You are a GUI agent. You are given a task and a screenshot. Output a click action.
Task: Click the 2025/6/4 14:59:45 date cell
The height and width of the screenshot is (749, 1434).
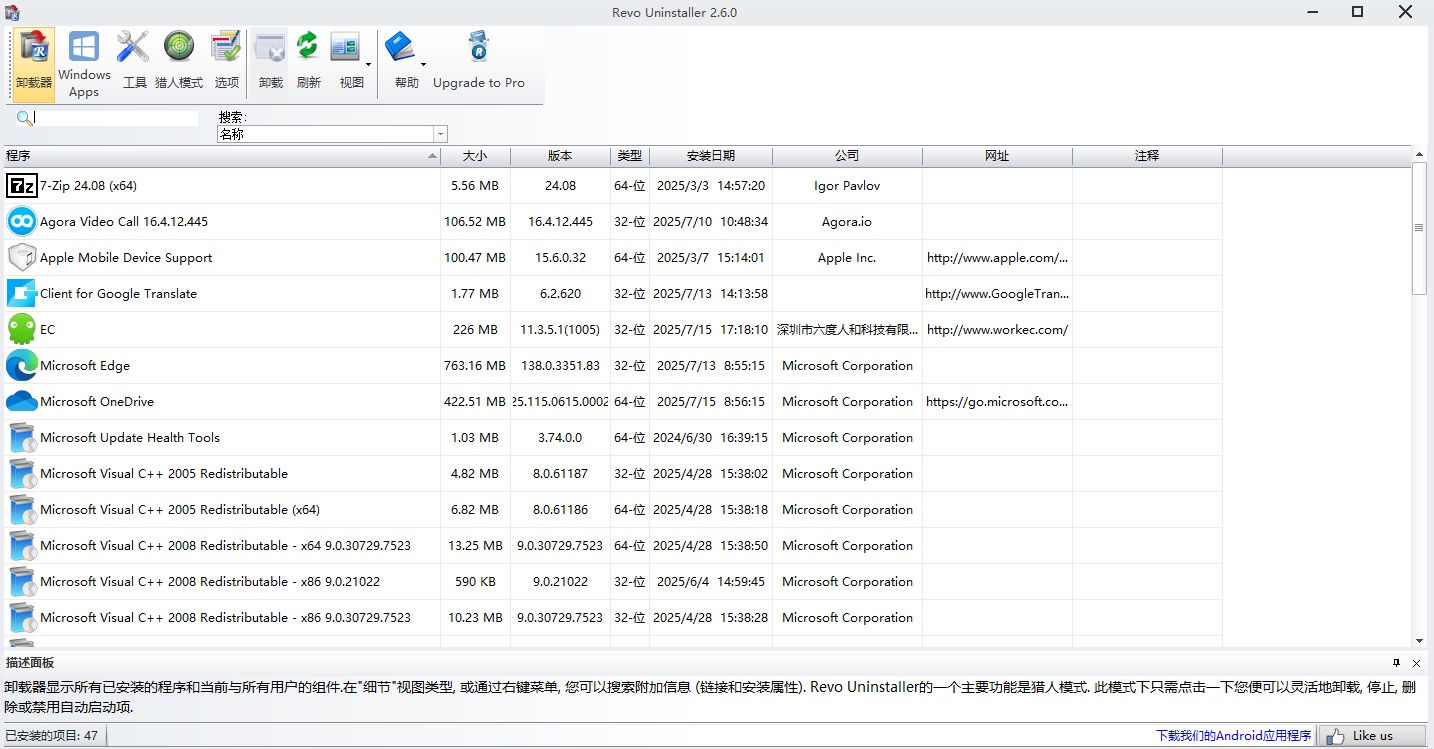pos(711,582)
